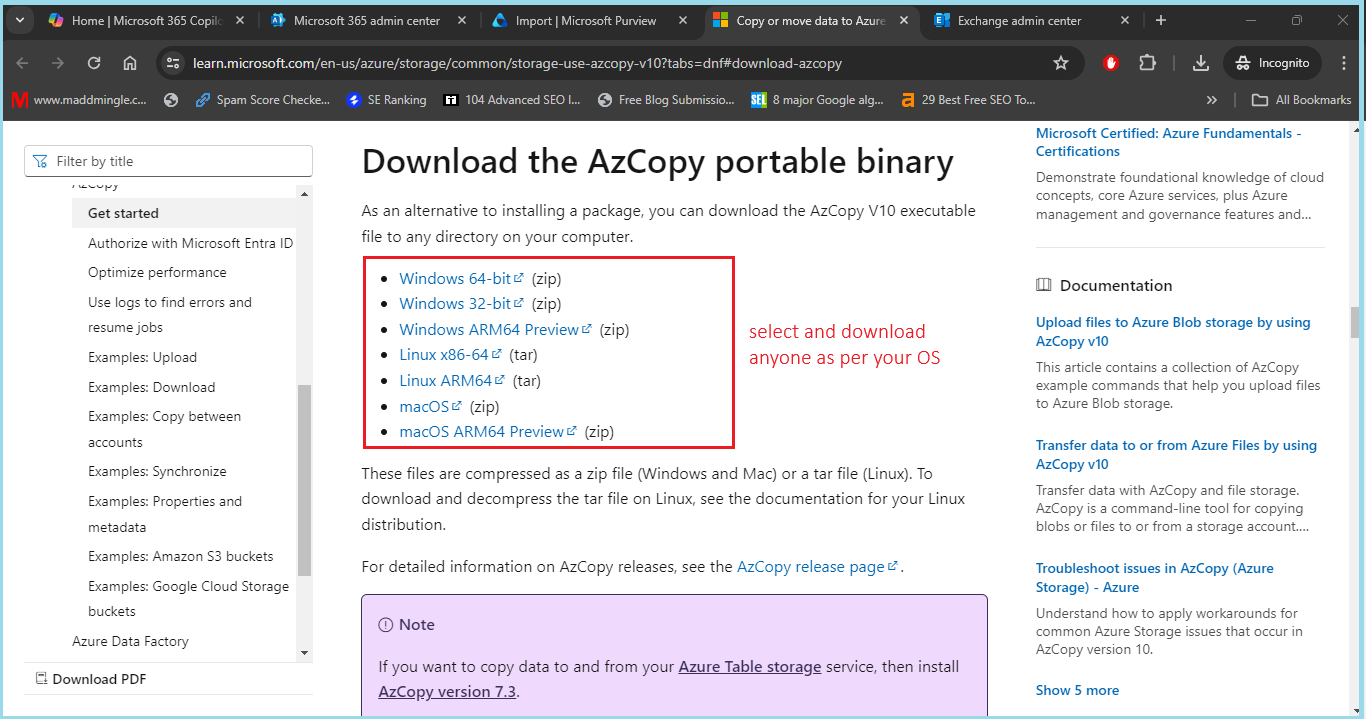
Task: Click the Filter by title input field
Action: [168, 161]
